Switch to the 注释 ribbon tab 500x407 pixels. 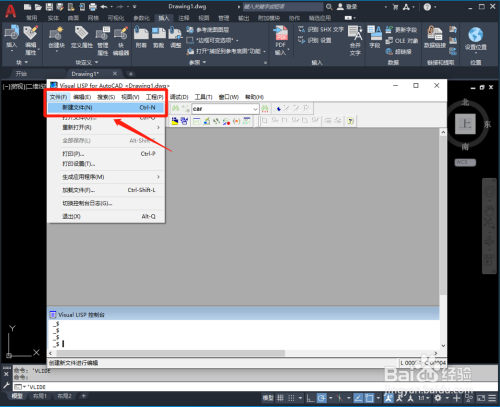coord(184,18)
